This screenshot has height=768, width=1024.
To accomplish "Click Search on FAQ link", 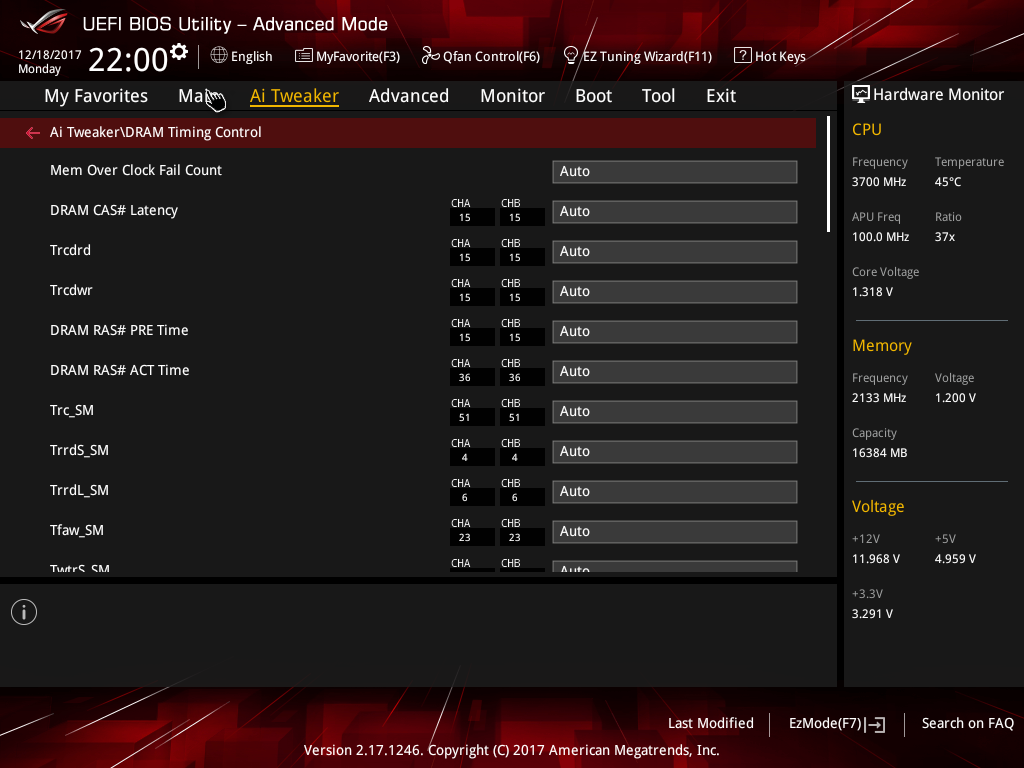I will click(968, 724).
